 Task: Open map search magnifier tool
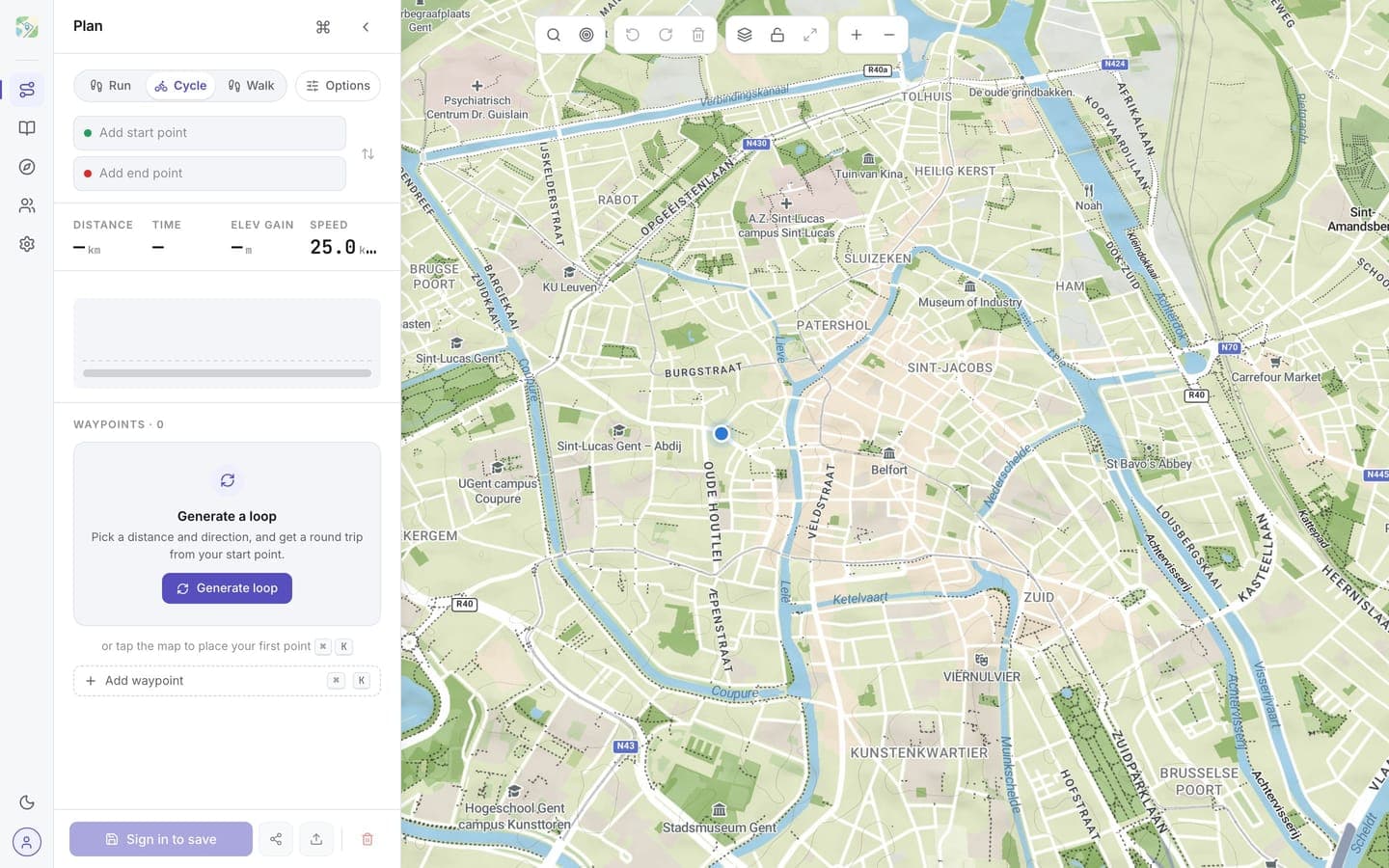pos(554,35)
